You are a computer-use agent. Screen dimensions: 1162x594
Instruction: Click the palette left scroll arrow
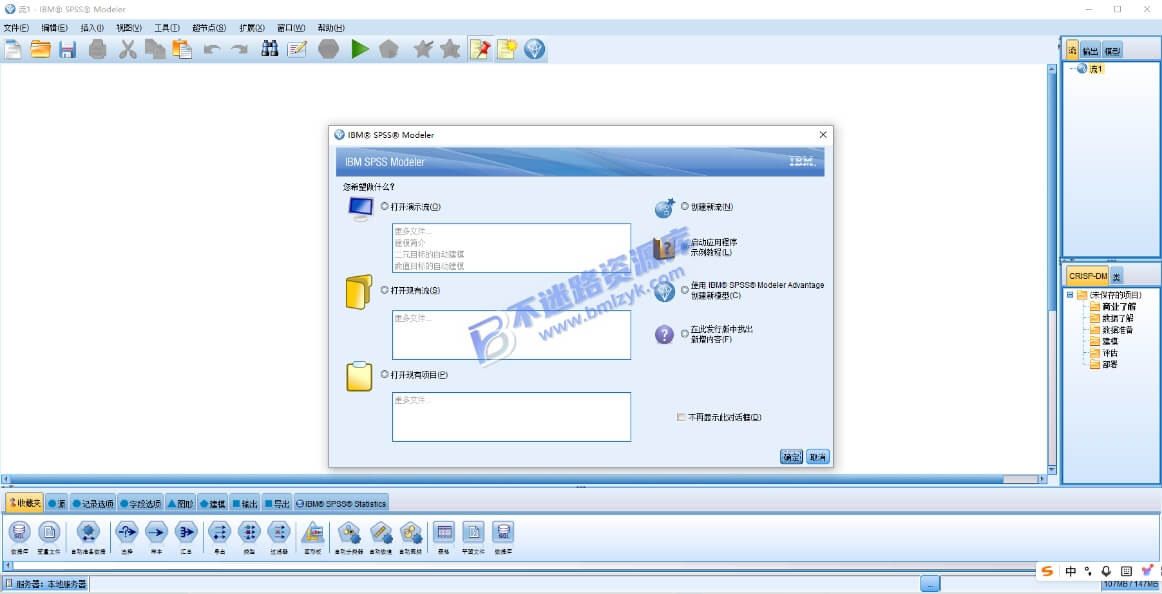(7, 565)
